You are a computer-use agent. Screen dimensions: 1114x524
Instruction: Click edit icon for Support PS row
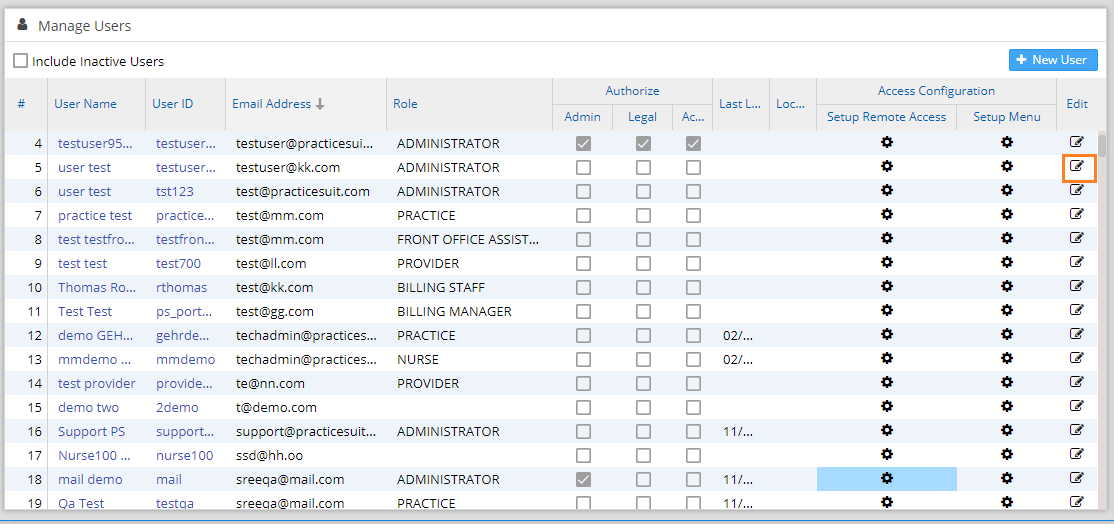click(1077, 431)
